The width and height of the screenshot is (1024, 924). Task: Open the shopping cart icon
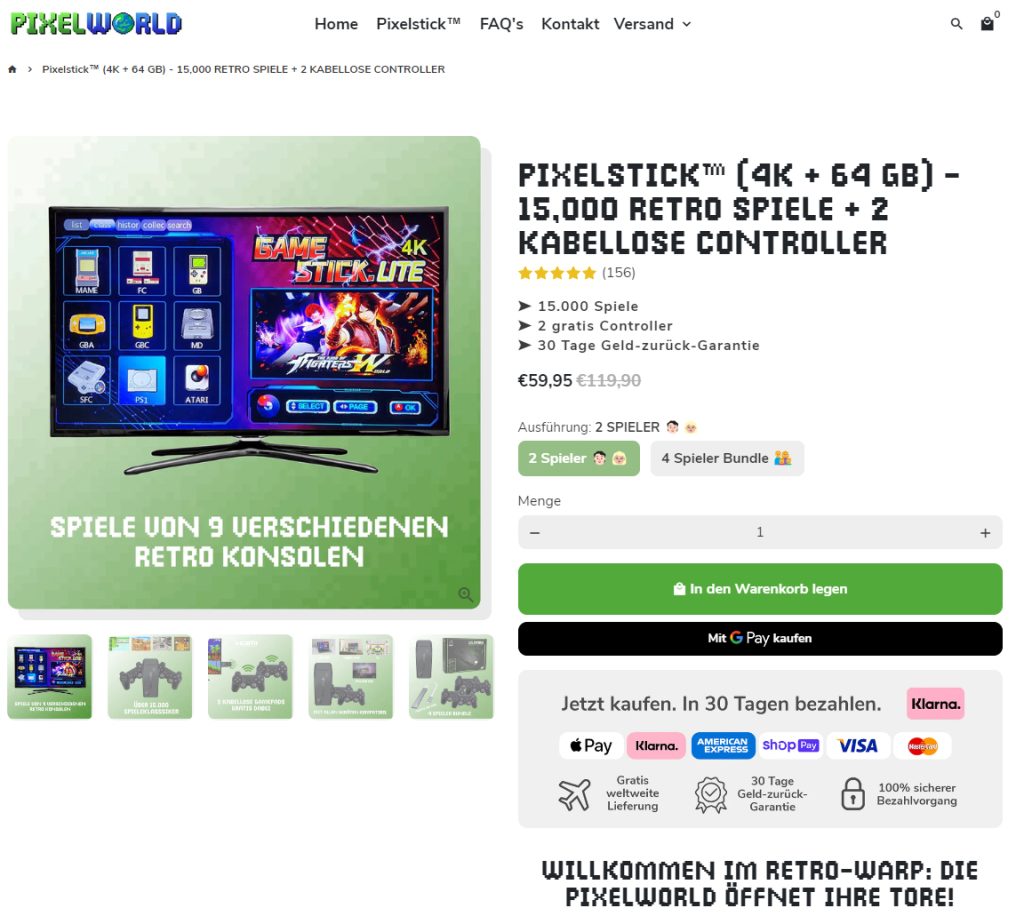point(987,24)
